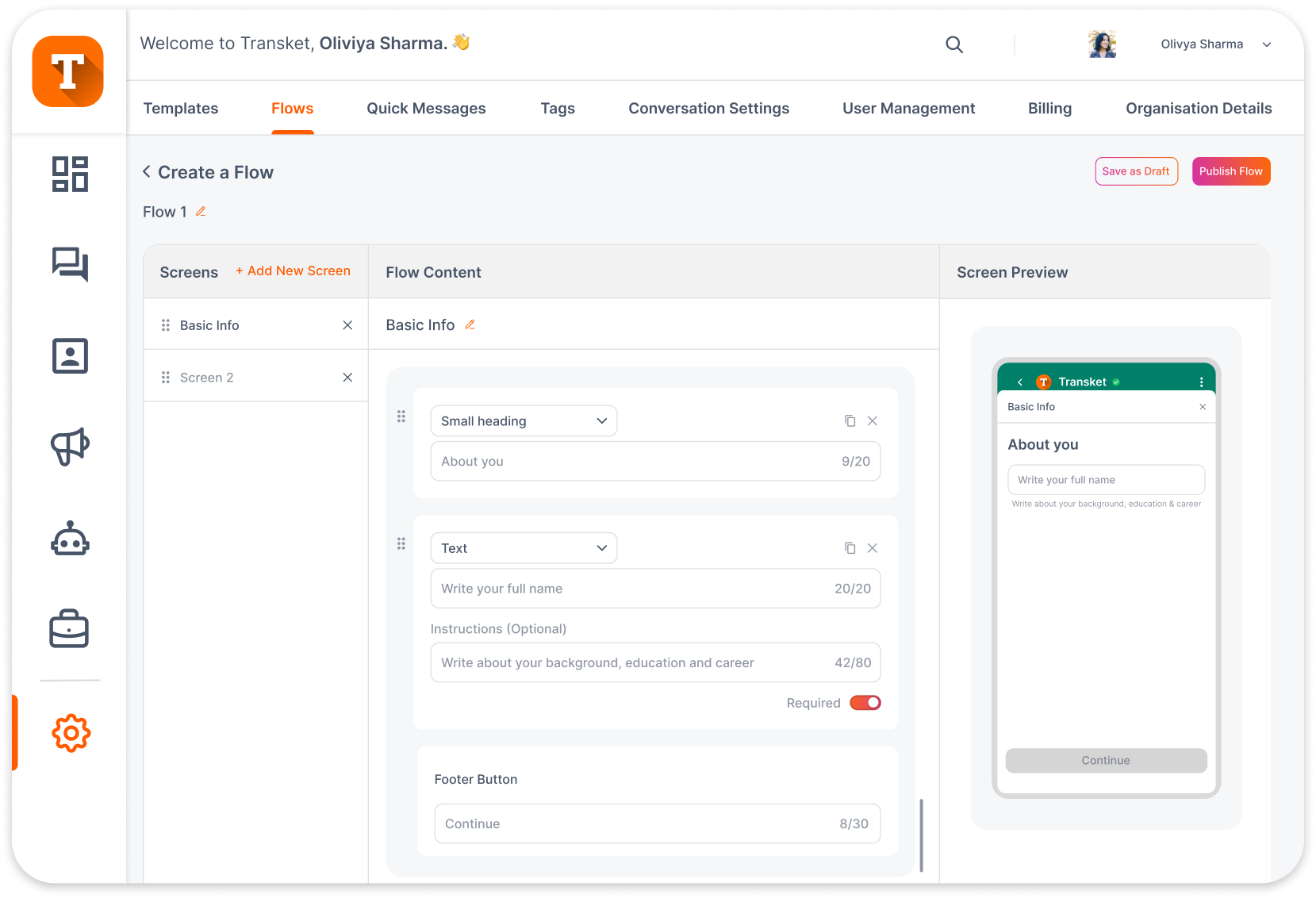Click the Flow Content vertical scrollbar
1316x898 pixels.
click(921, 835)
